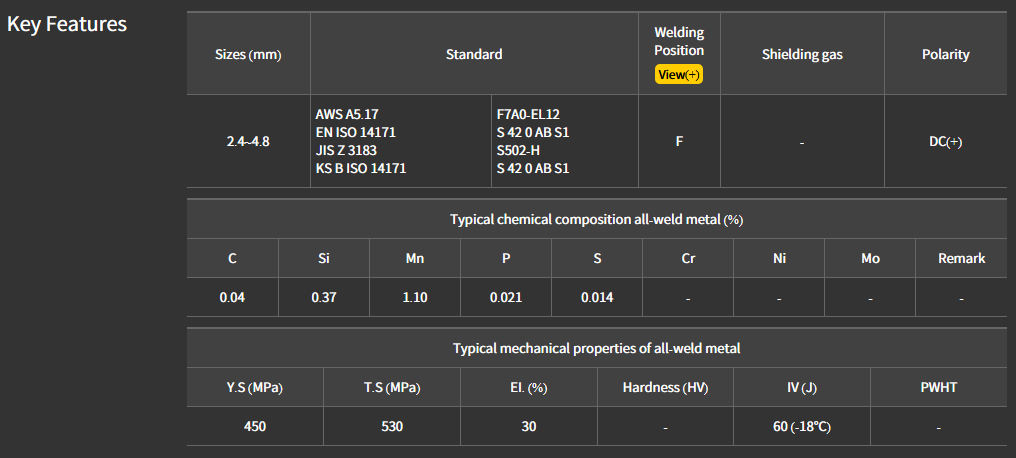Screen dimensions: 1016x458
Task: Click the S502-H classification text
Action: [518, 150]
